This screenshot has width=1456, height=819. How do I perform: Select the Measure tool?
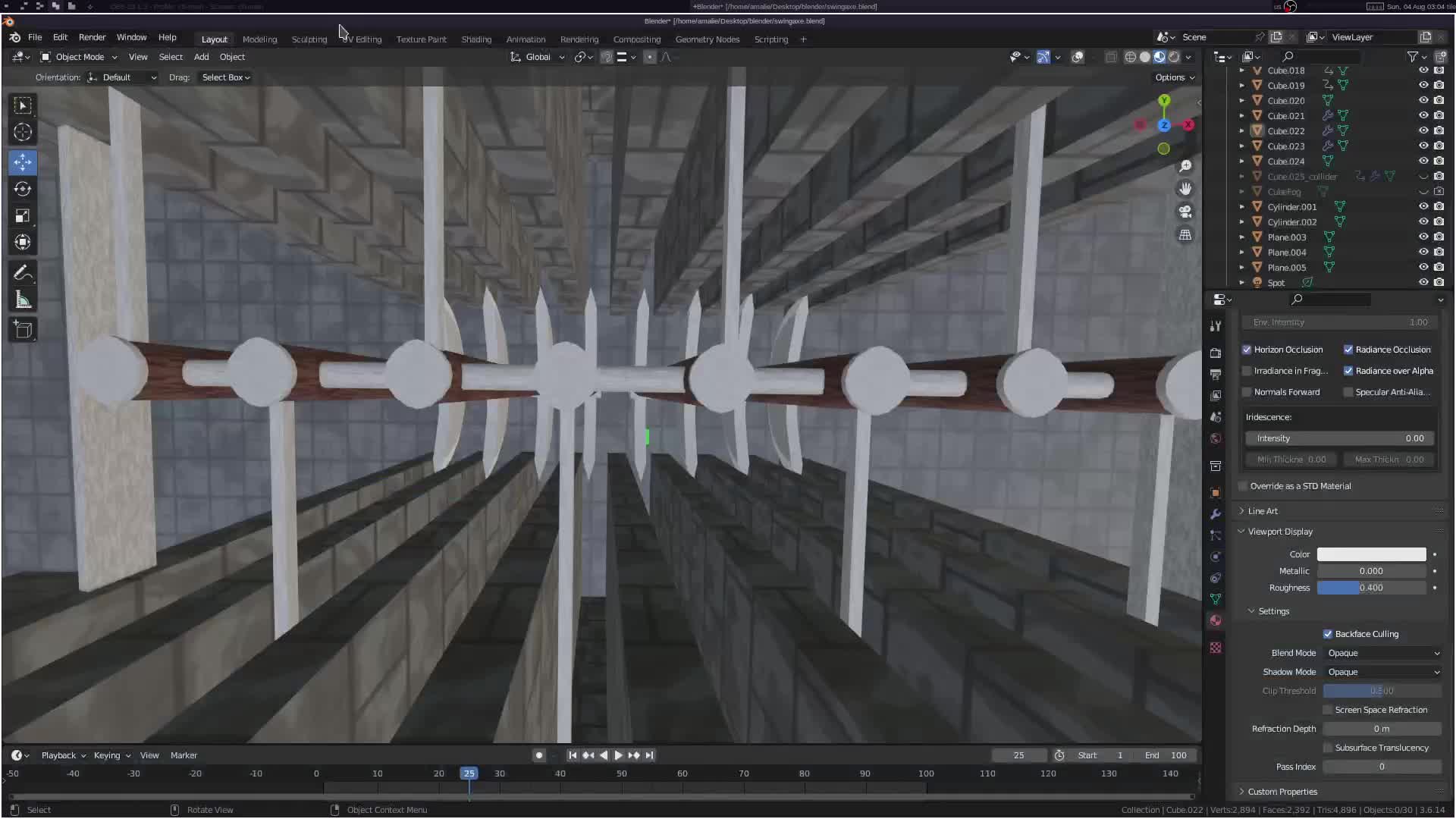pyautogui.click(x=23, y=300)
